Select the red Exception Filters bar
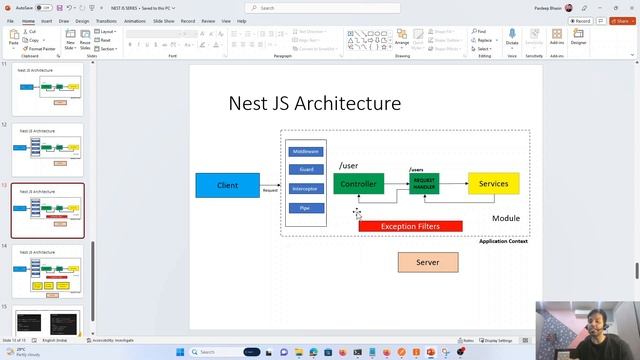 411,226
